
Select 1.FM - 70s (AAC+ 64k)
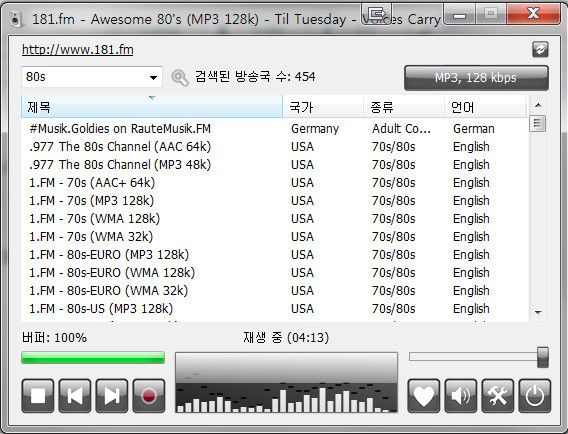(x=275, y=183)
